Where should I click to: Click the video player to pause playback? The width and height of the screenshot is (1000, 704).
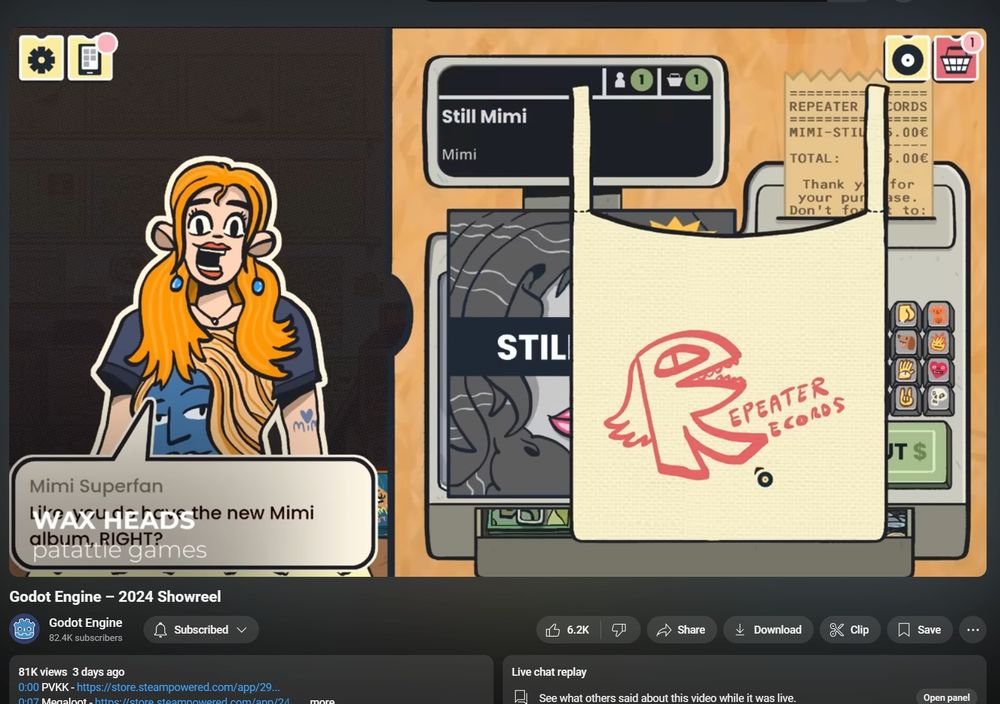point(500,300)
